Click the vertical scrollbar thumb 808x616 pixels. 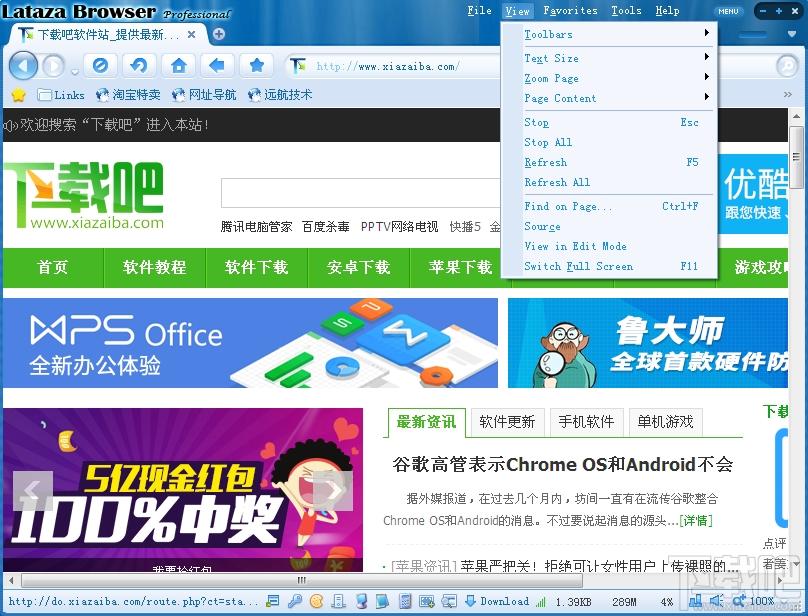pyautogui.click(x=797, y=157)
